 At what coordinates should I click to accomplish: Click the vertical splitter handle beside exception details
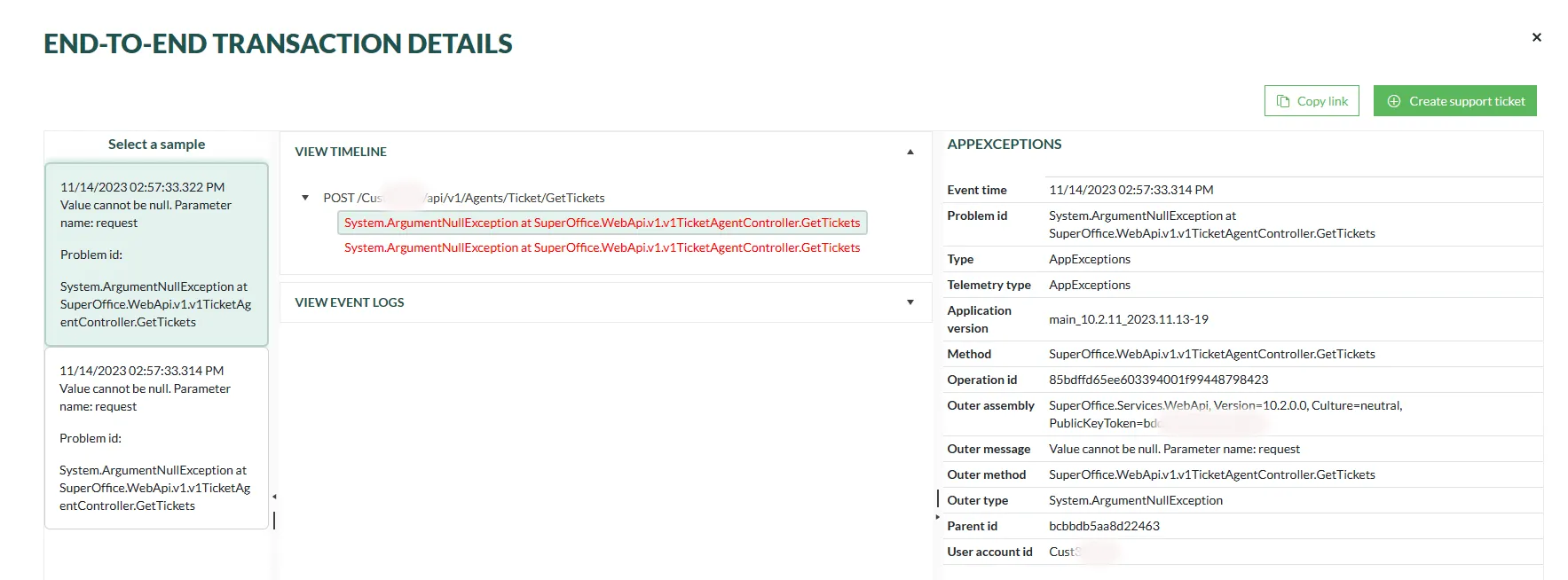[x=937, y=498]
